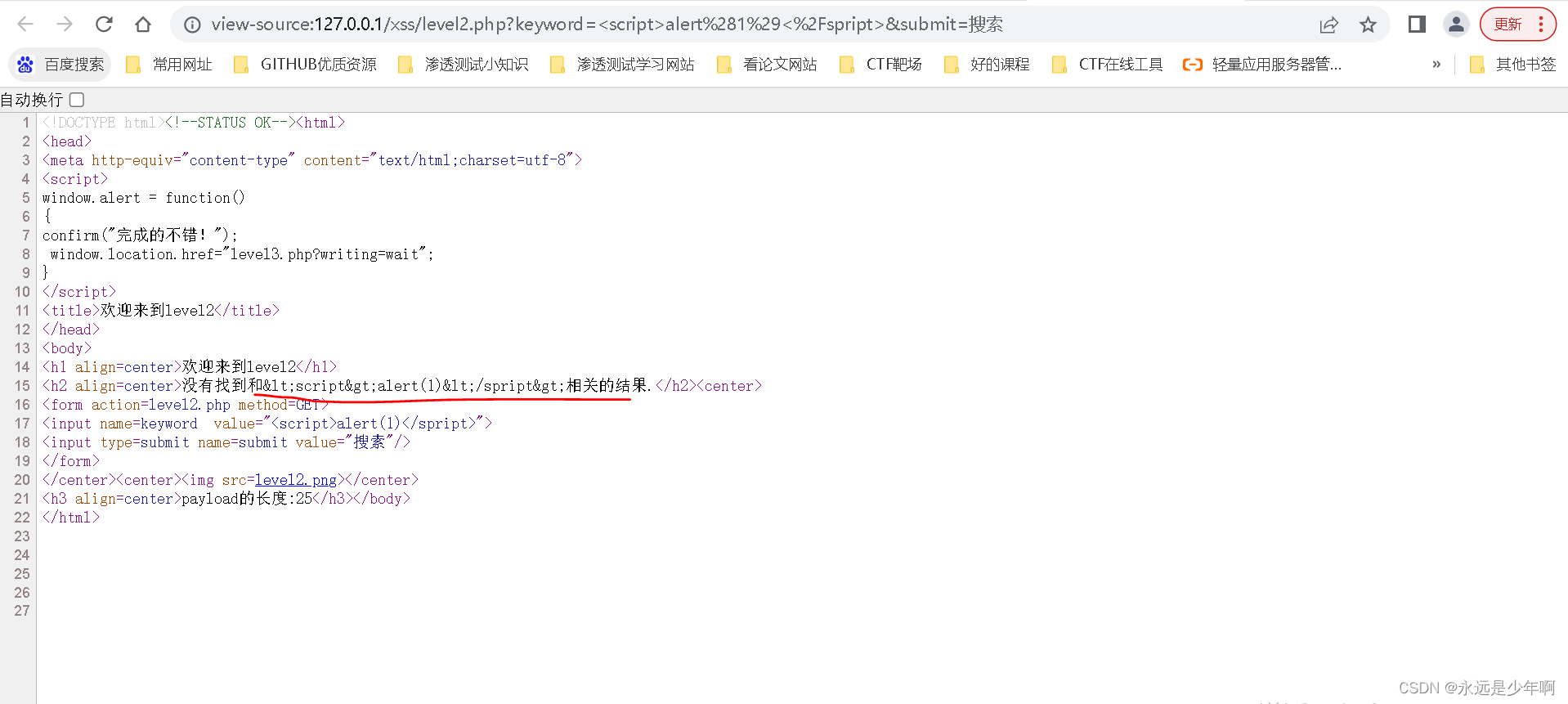Click the 'input name=keyword' source line
Viewport: 1568px width, 704px height.
(x=267, y=424)
